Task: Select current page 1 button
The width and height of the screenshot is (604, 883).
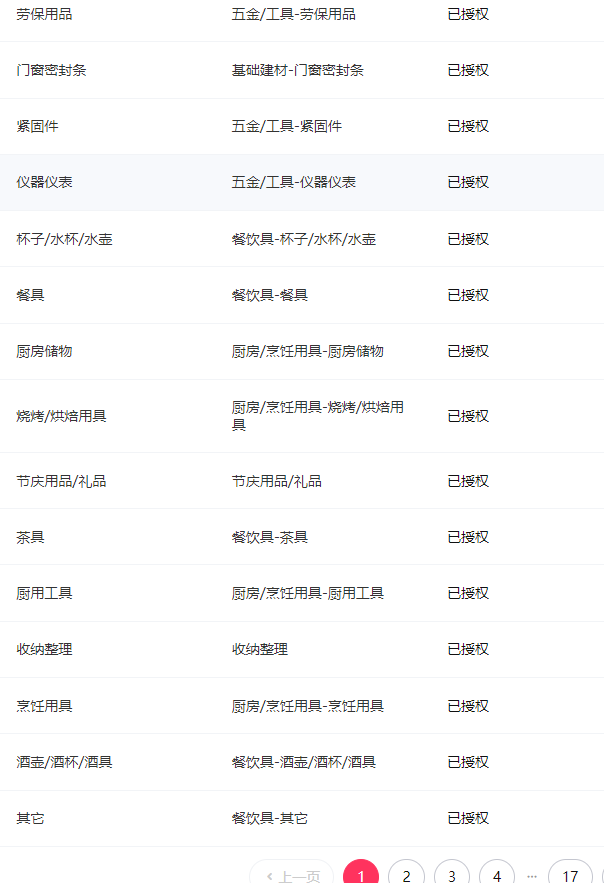Action: 361,876
